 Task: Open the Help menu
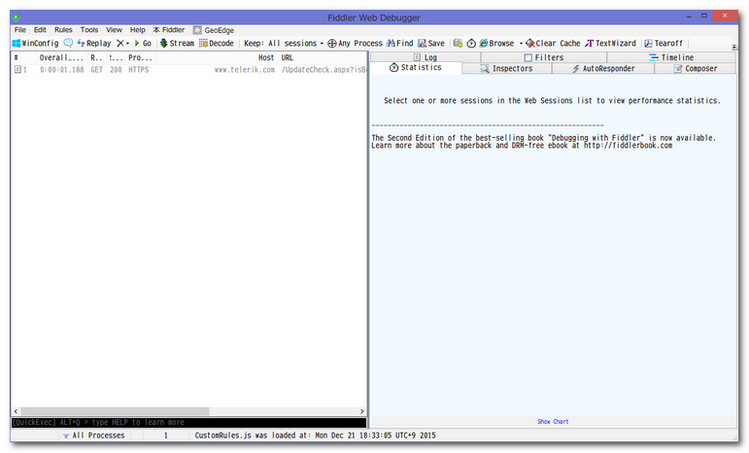138,30
